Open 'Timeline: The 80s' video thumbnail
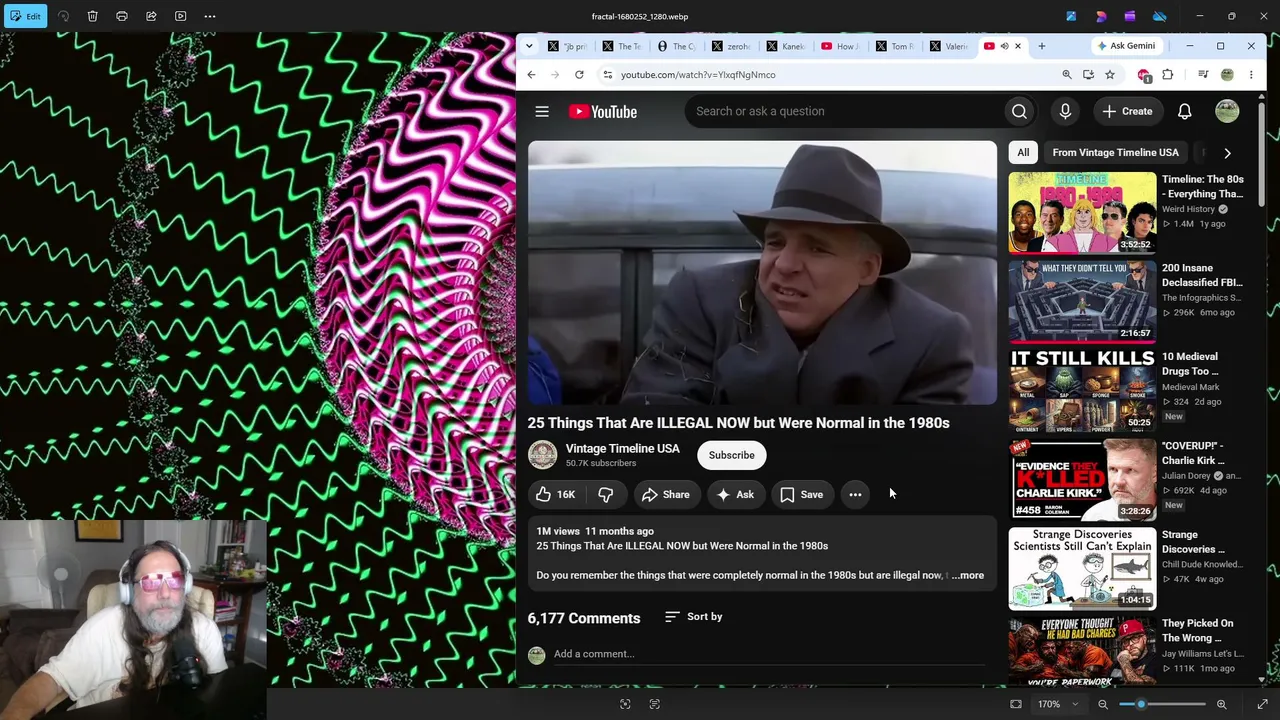 (x=1082, y=213)
